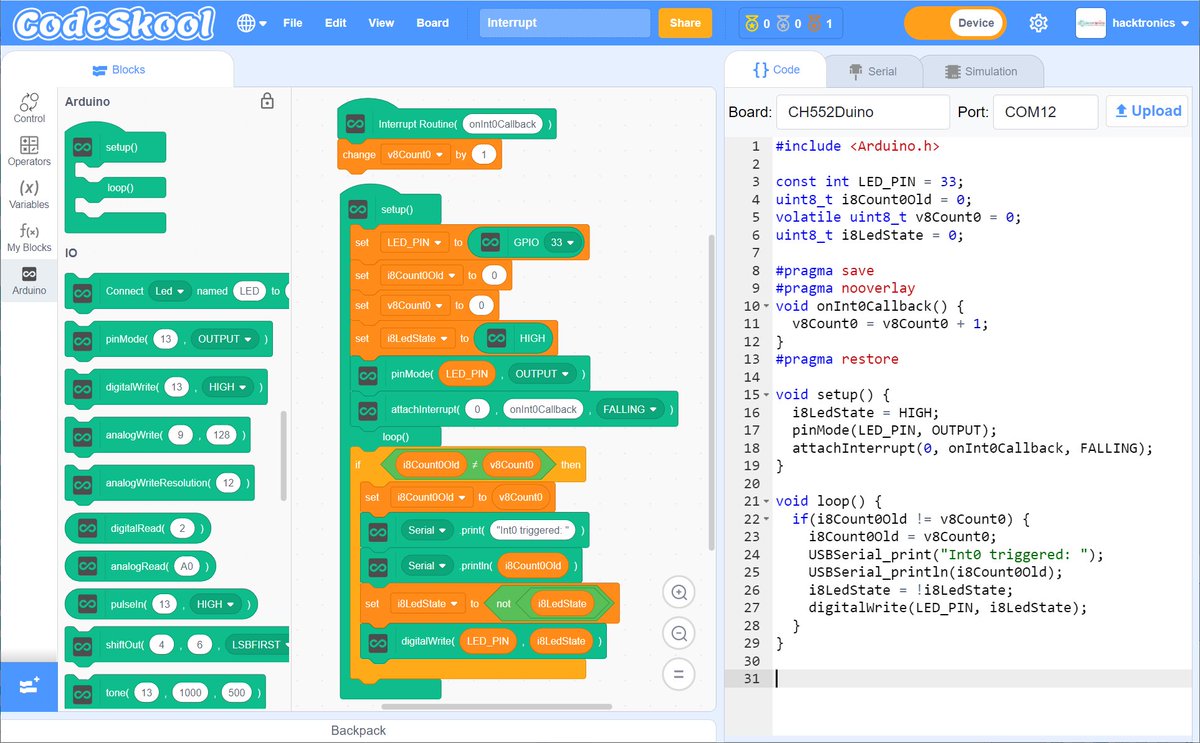Image resolution: width=1200 pixels, height=743 pixels.
Task: Click the COM12 port field
Action: [1045, 112]
